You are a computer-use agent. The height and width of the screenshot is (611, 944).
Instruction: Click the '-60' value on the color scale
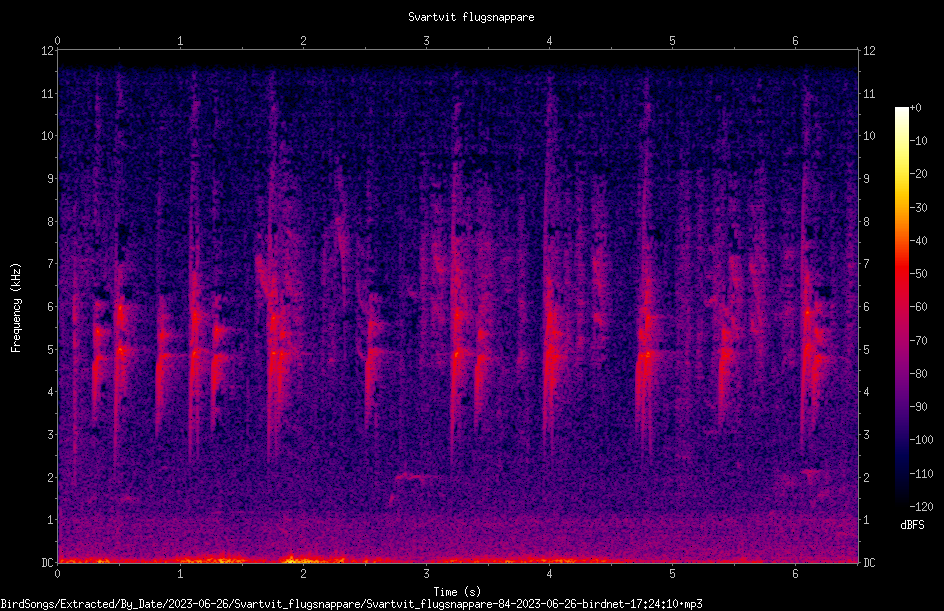pos(918,307)
